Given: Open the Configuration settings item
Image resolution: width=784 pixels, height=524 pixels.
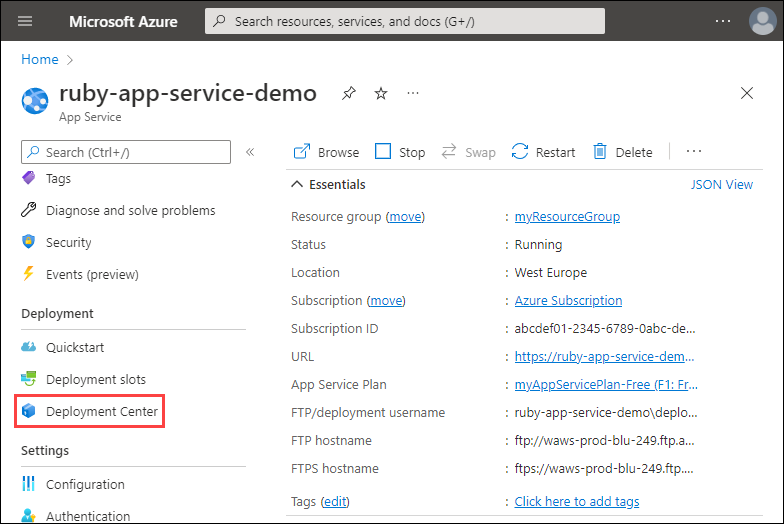Looking at the screenshot, I should 85,484.
